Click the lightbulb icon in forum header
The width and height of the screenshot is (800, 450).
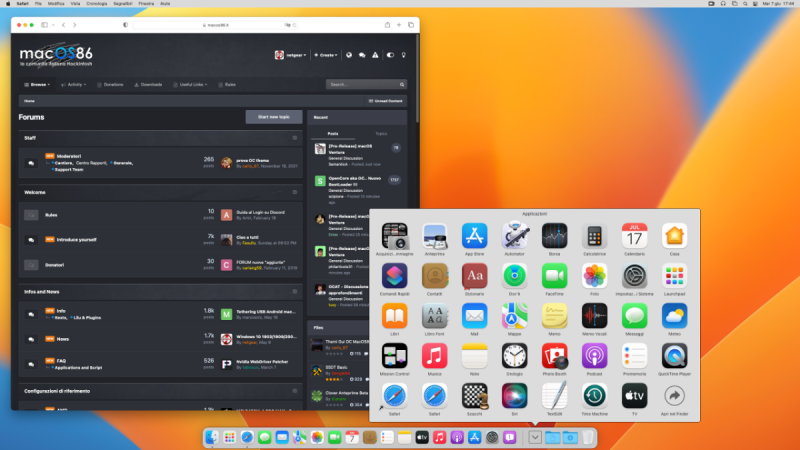pyautogui.click(x=404, y=55)
